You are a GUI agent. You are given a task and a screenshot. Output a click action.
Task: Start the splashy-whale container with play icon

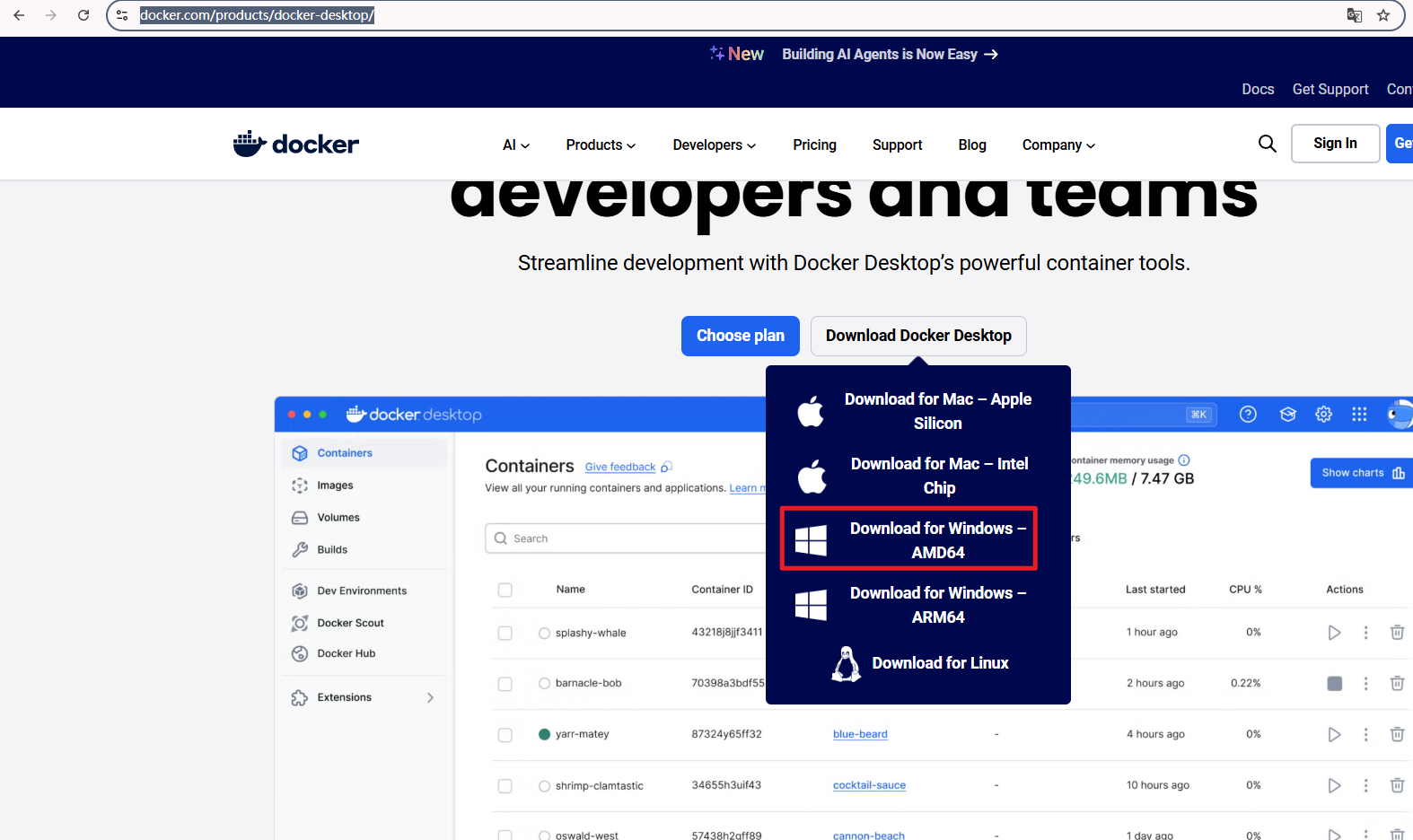[1334, 633]
